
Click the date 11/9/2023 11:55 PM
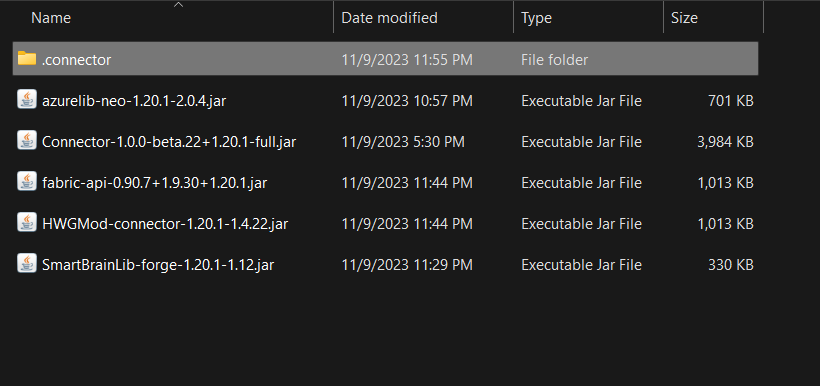407,60
